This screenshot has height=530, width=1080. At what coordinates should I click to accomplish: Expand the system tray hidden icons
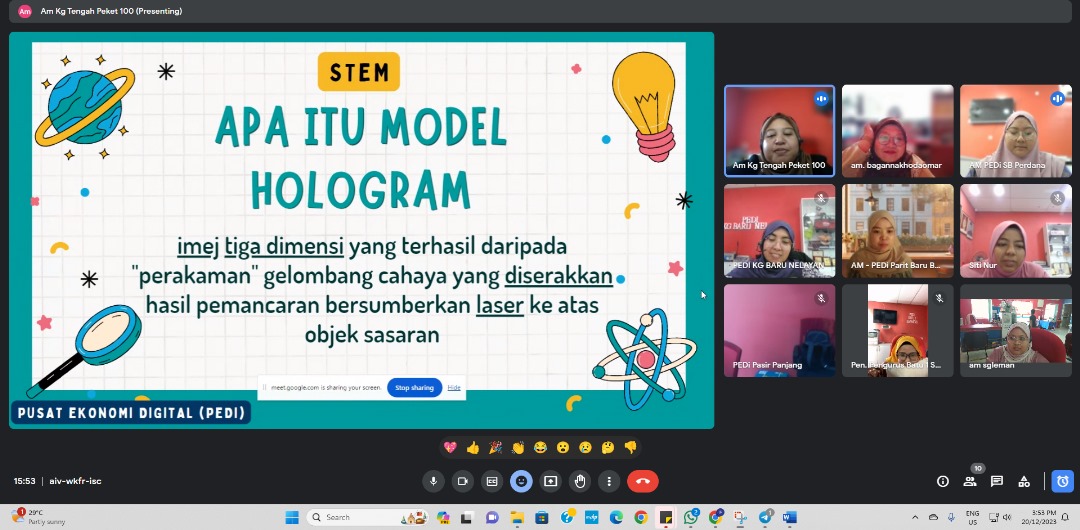(x=915, y=517)
